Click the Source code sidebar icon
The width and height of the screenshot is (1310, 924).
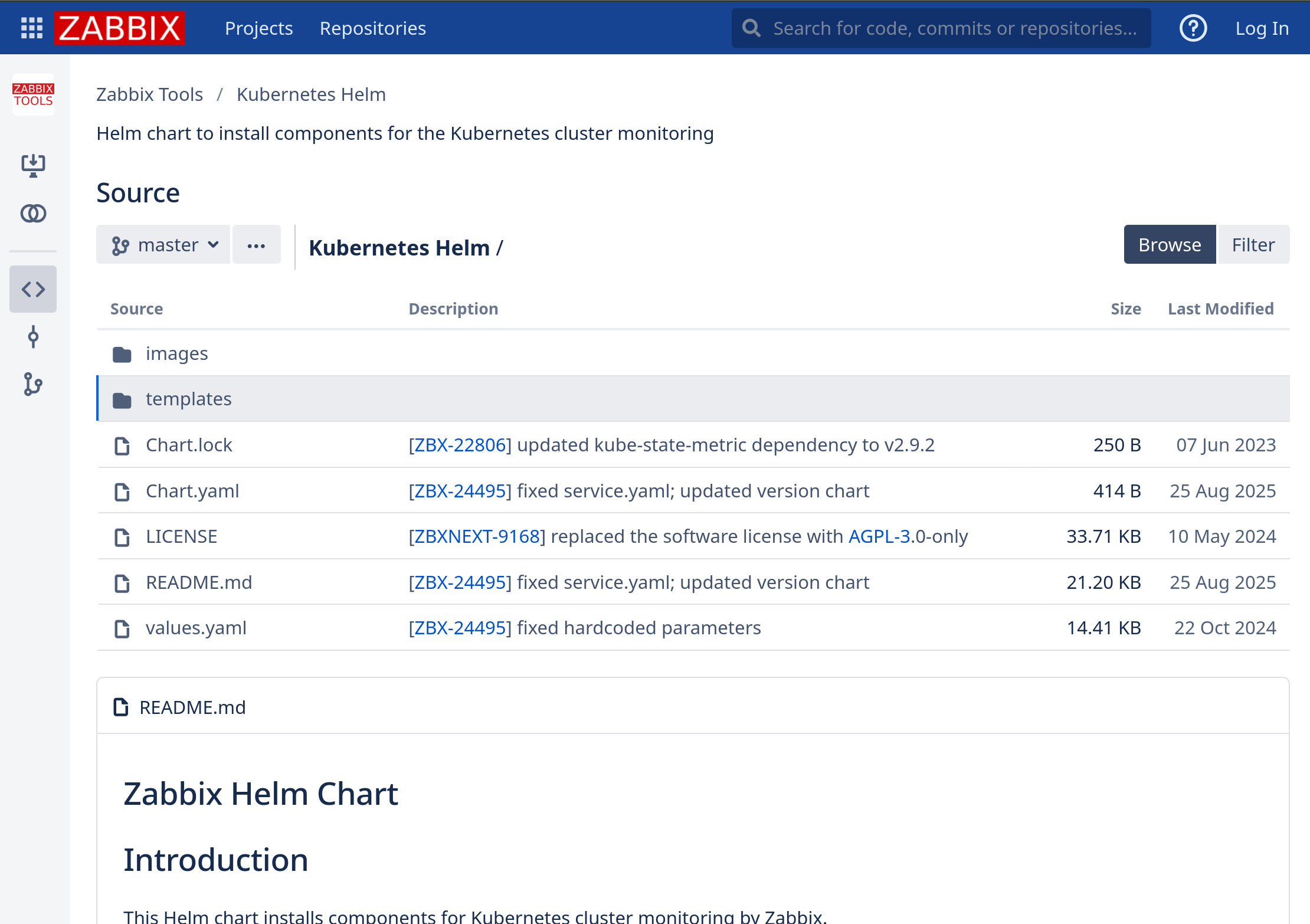pos(33,289)
